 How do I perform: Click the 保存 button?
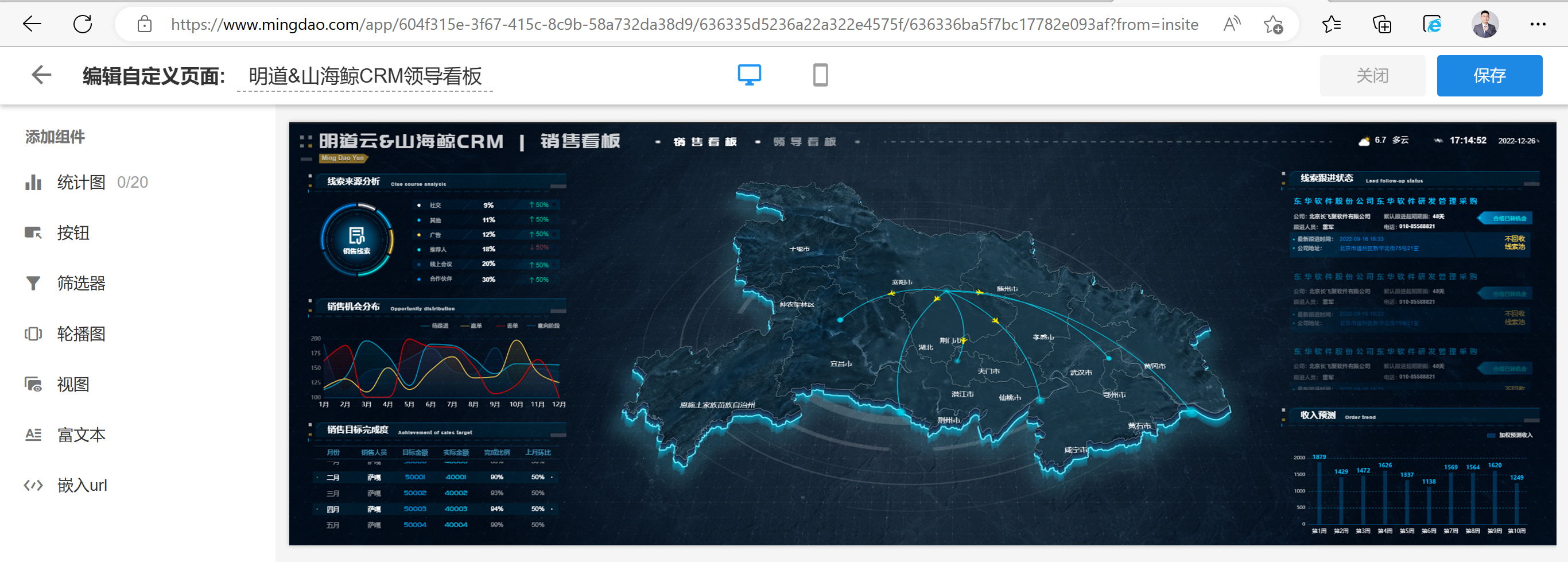point(1489,76)
